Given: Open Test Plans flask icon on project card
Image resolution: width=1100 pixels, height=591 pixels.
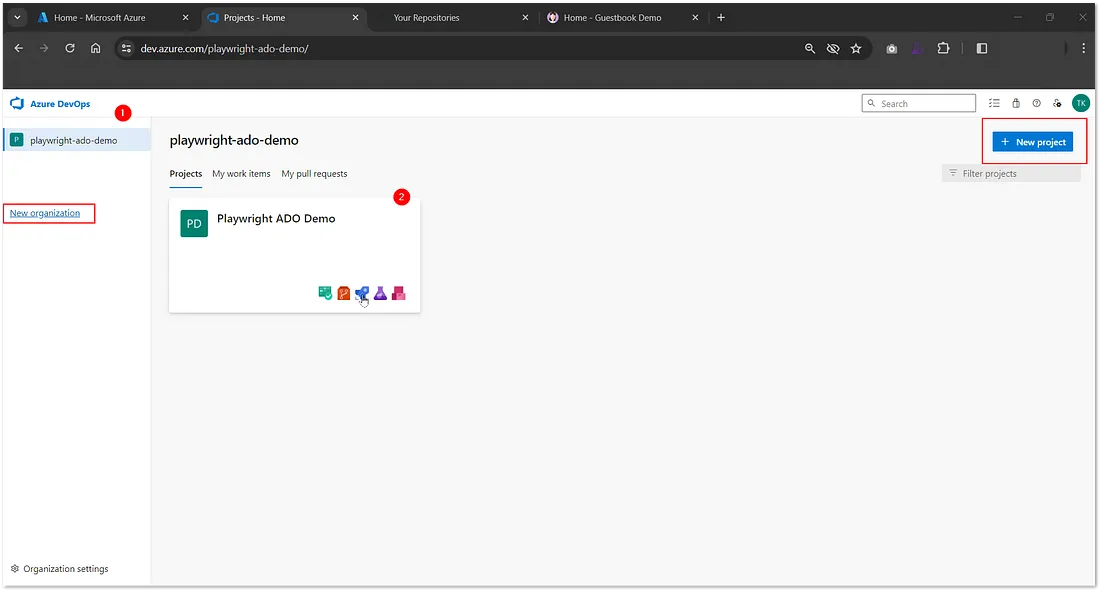Looking at the screenshot, I should 380,293.
